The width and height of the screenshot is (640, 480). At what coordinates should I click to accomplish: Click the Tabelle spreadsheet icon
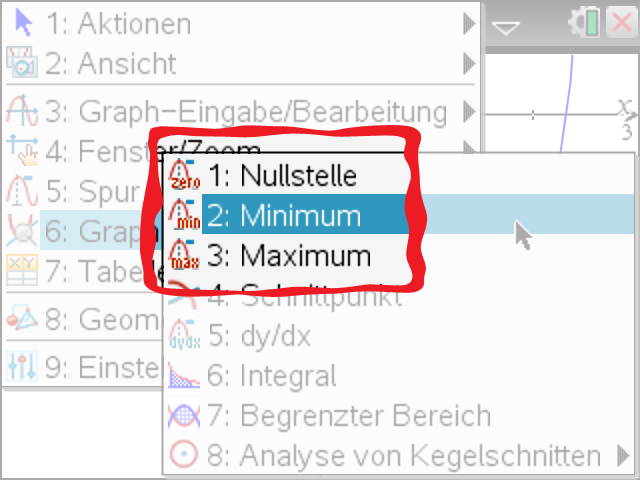[20, 270]
